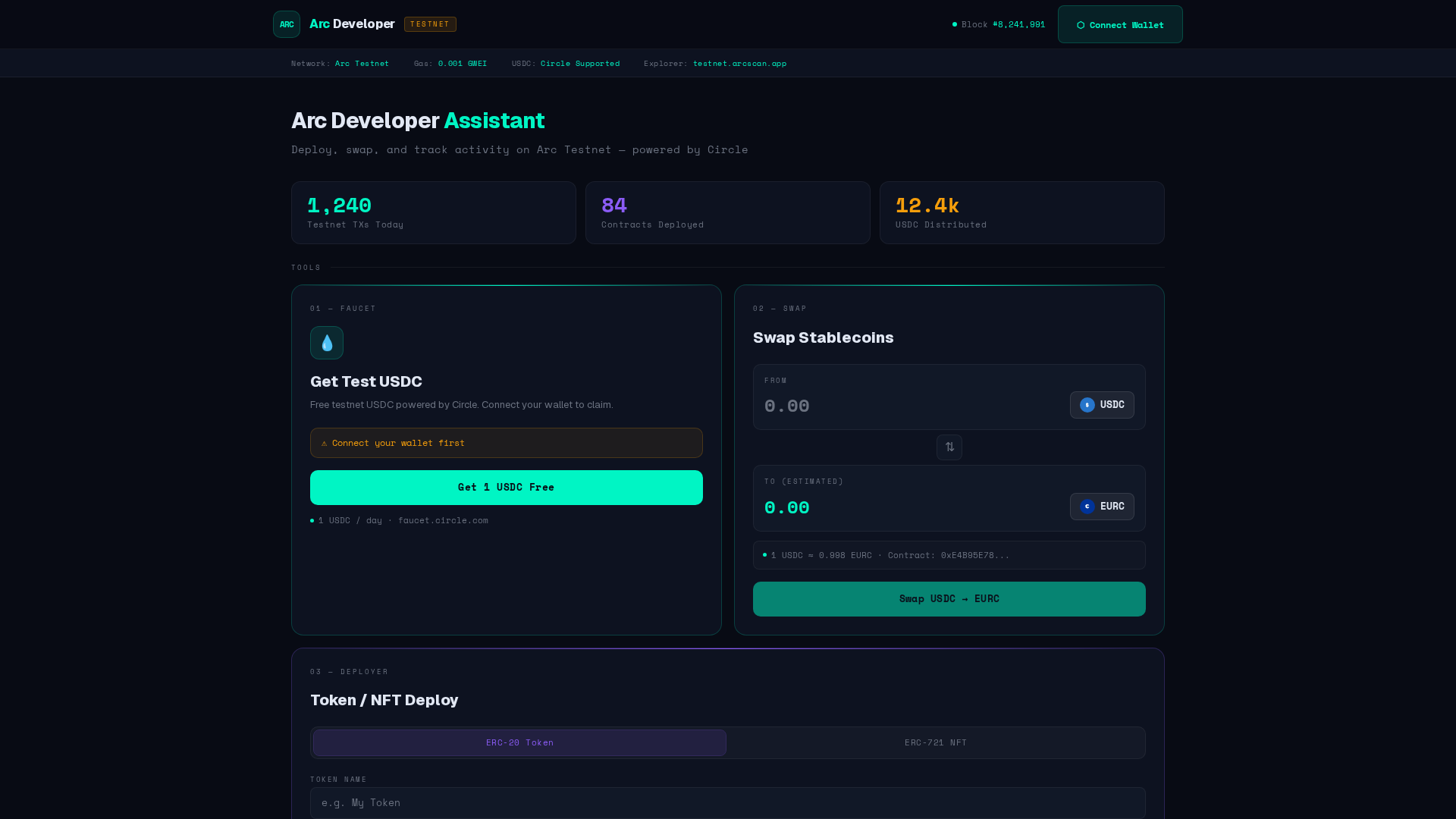
Task: Click the 84 Contracts Deployed stat
Action: 728,212
